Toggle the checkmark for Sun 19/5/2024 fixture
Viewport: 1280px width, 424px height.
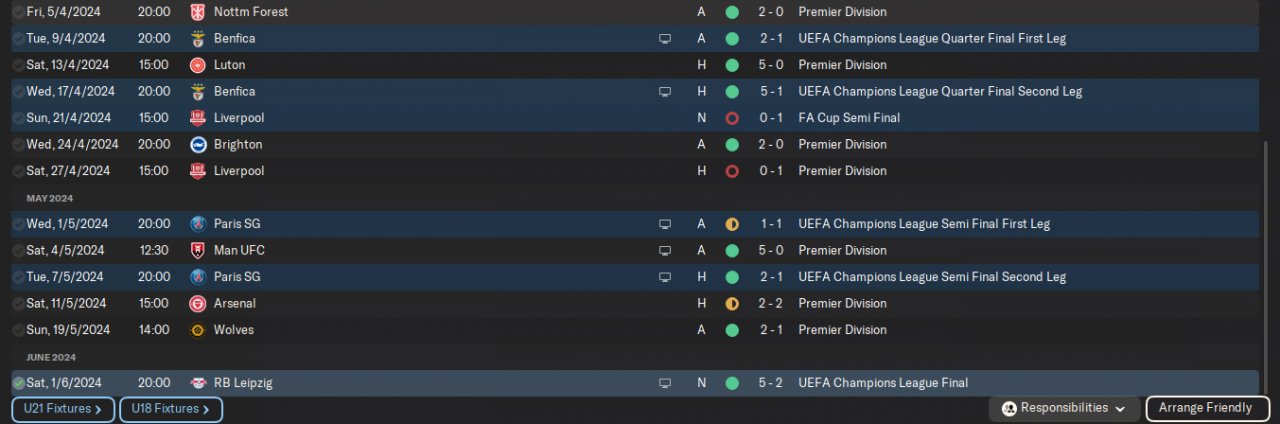18,330
